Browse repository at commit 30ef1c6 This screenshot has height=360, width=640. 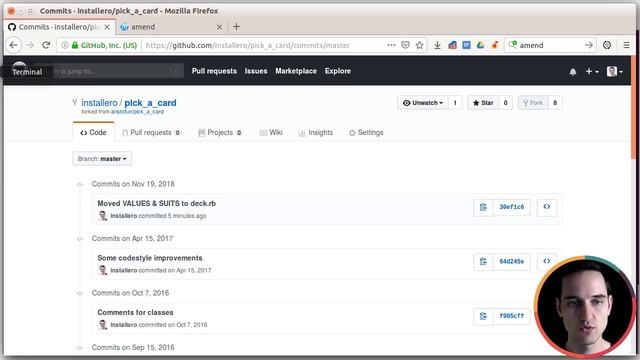coord(547,207)
